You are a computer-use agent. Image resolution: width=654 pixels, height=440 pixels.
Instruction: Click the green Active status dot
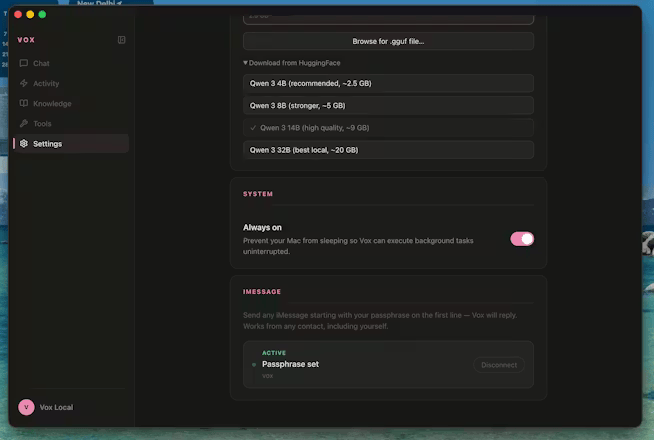(254, 365)
